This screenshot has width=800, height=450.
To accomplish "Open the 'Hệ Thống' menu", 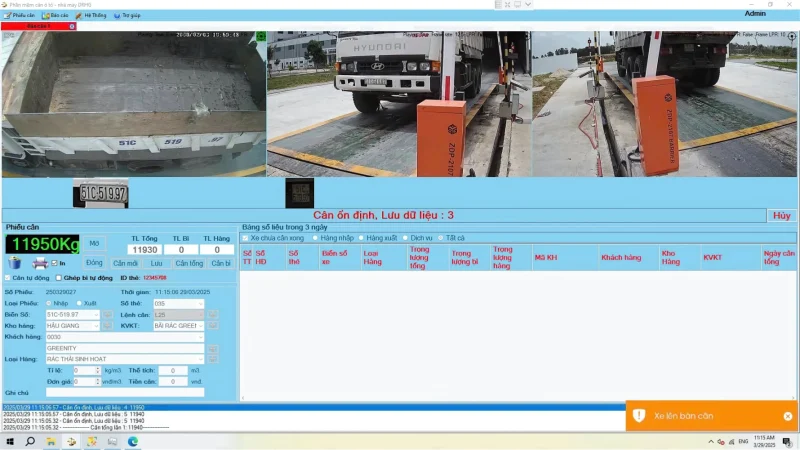I will (x=92, y=16).
